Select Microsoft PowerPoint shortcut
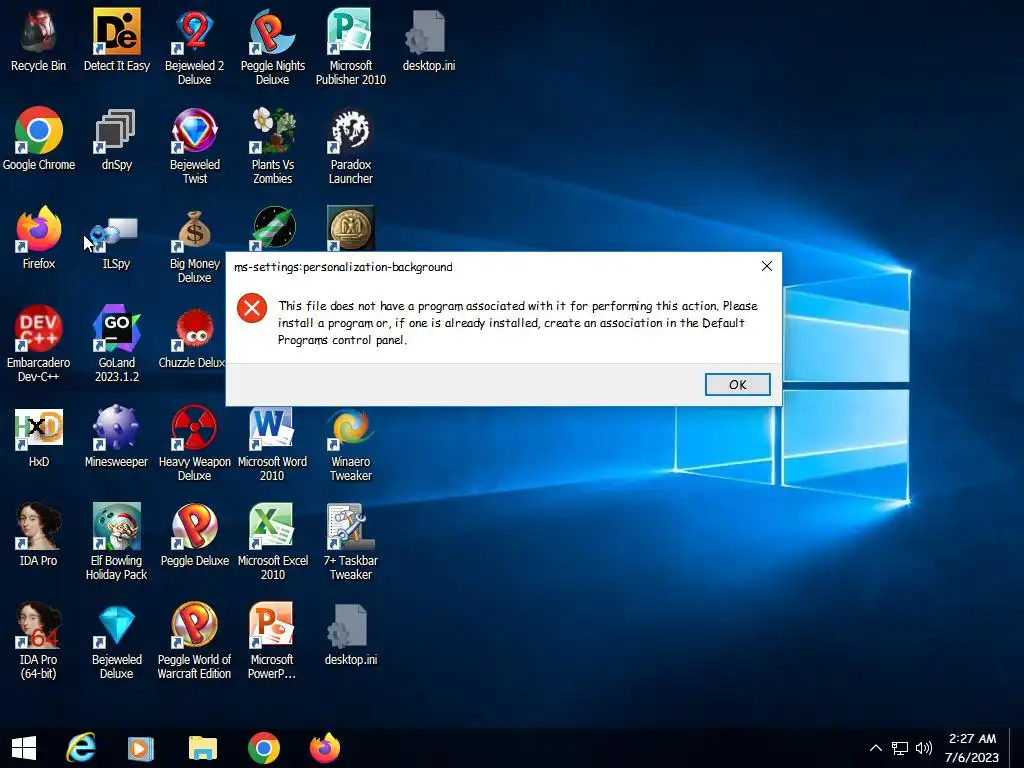 coord(272,641)
